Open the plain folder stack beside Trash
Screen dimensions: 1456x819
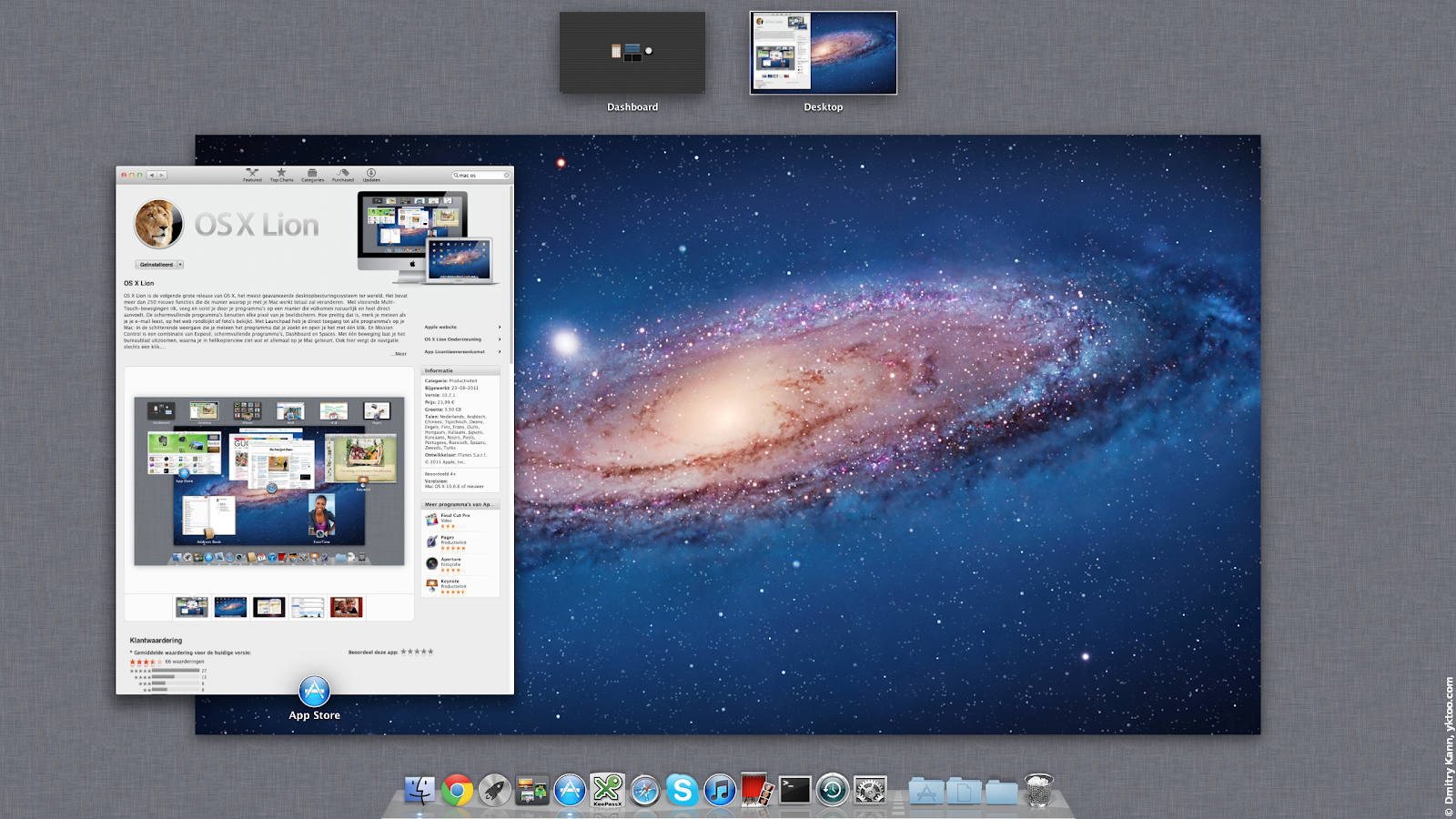click(x=1001, y=791)
